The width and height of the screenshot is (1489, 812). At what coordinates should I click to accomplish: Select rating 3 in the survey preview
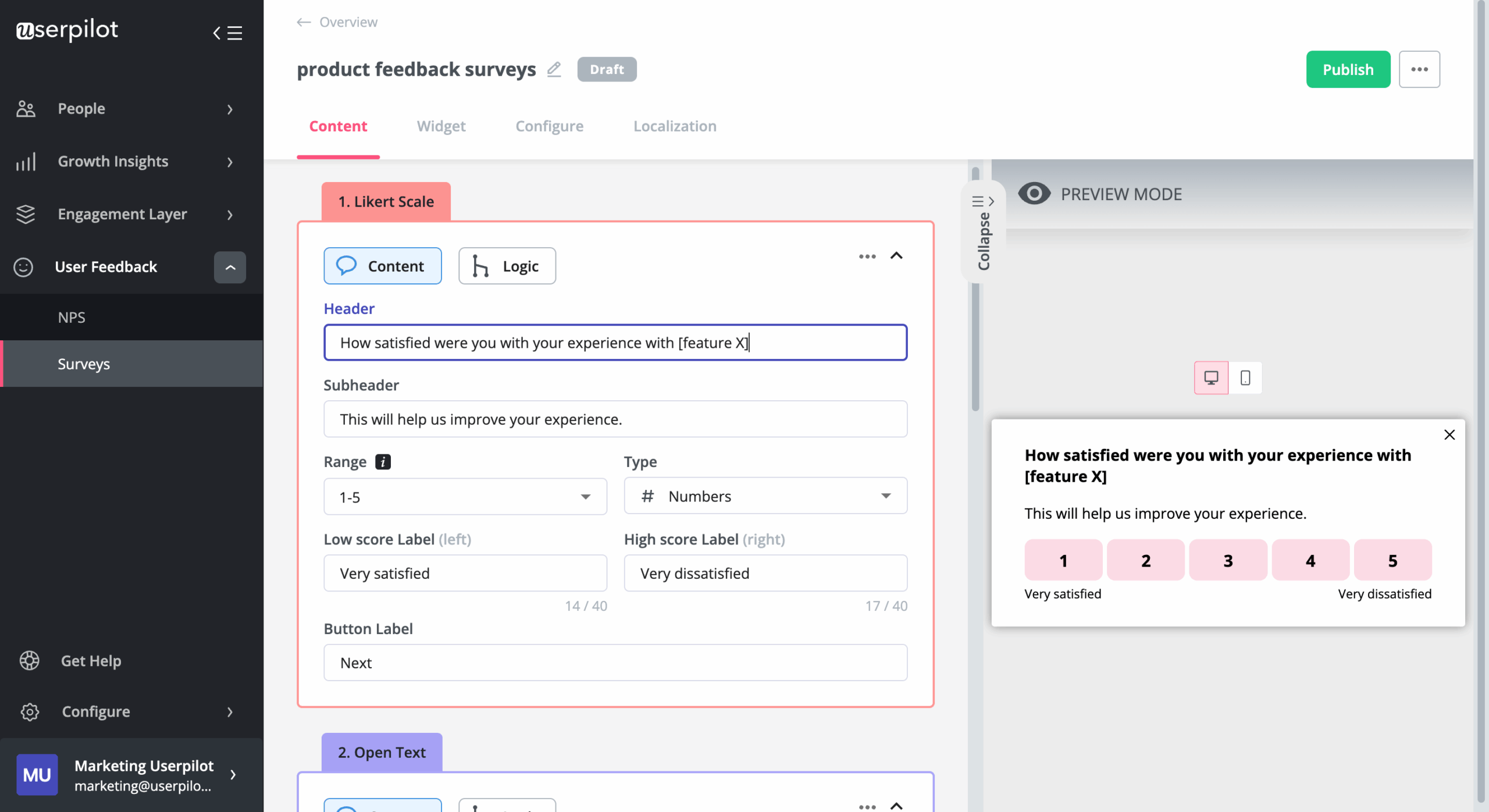coord(1227,560)
